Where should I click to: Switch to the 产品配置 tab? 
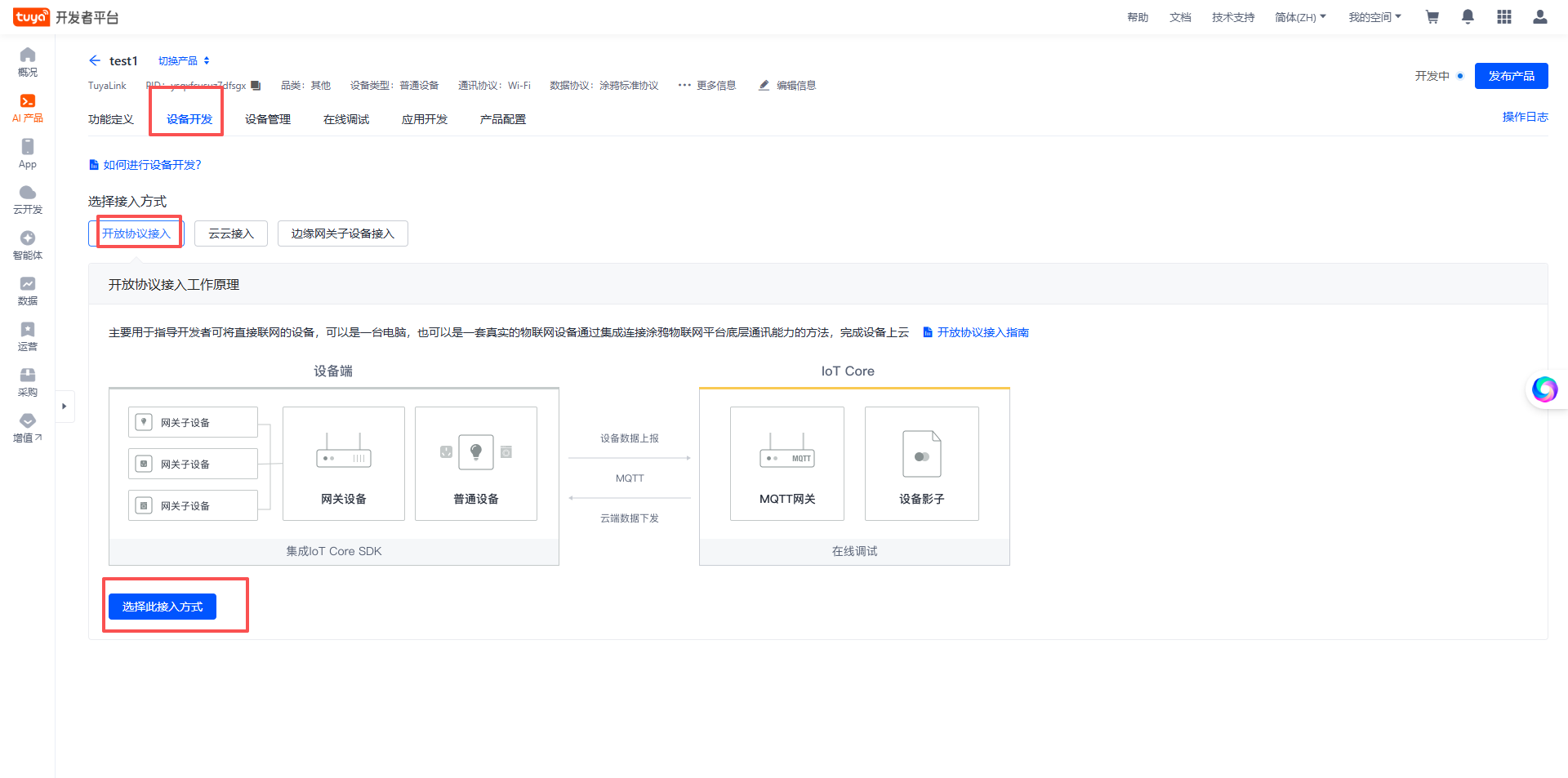pyautogui.click(x=503, y=119)
